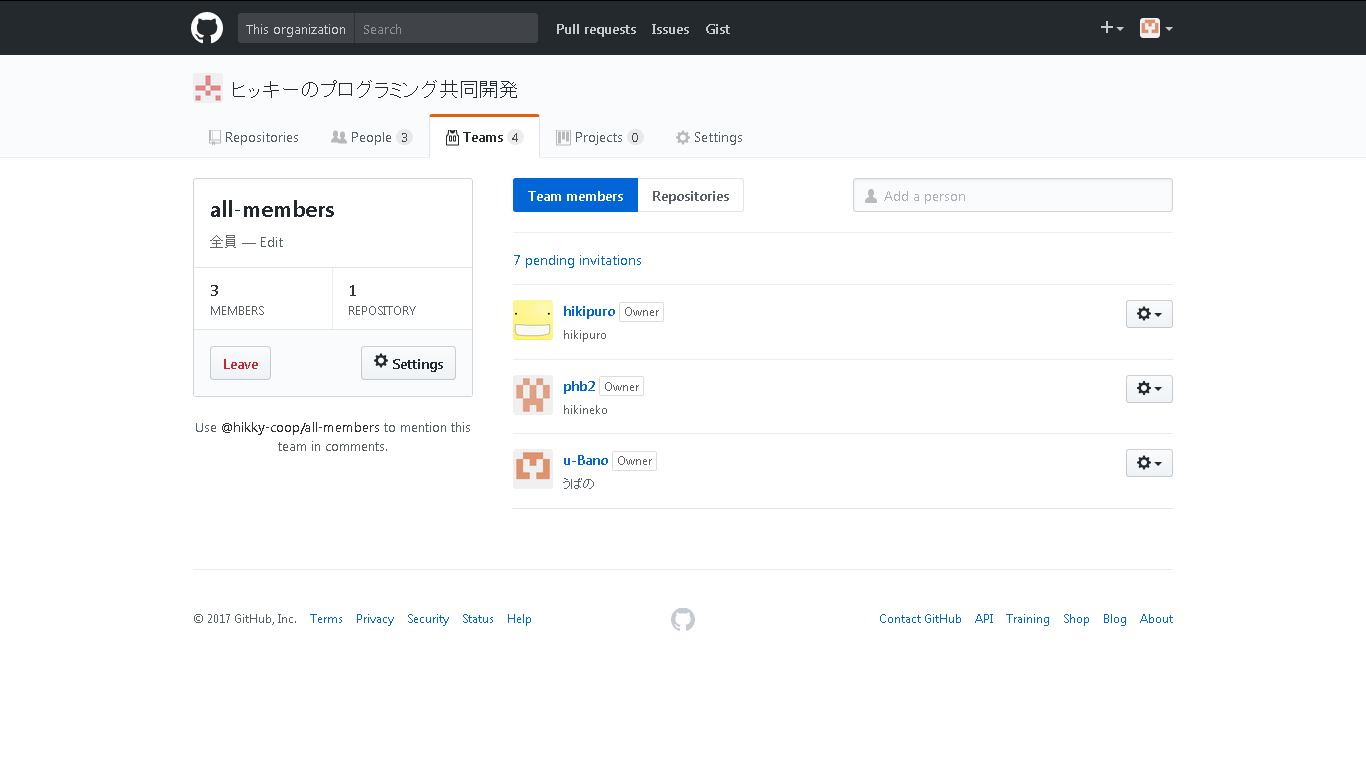Click the Add a person field
The width and height of the screenshot is (1366, 768).
pyautogui.click(x=1013, y=196)
